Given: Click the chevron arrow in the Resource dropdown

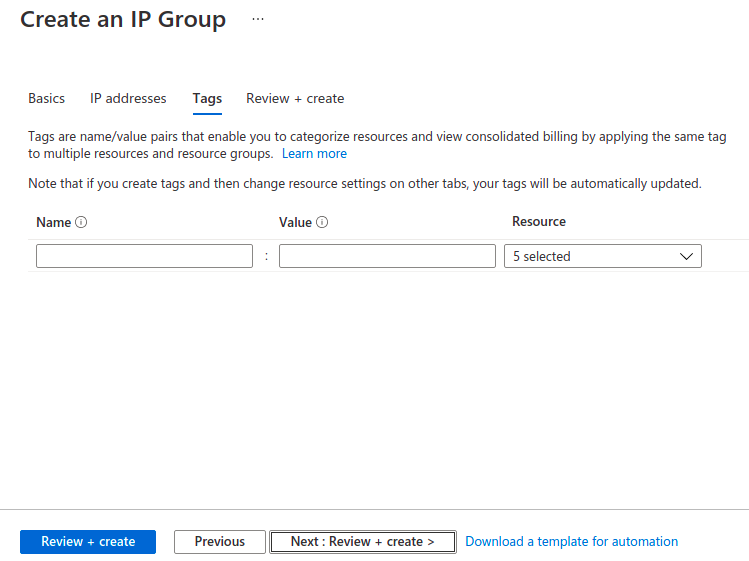Looking at the screenshot, I should [686, 257].
